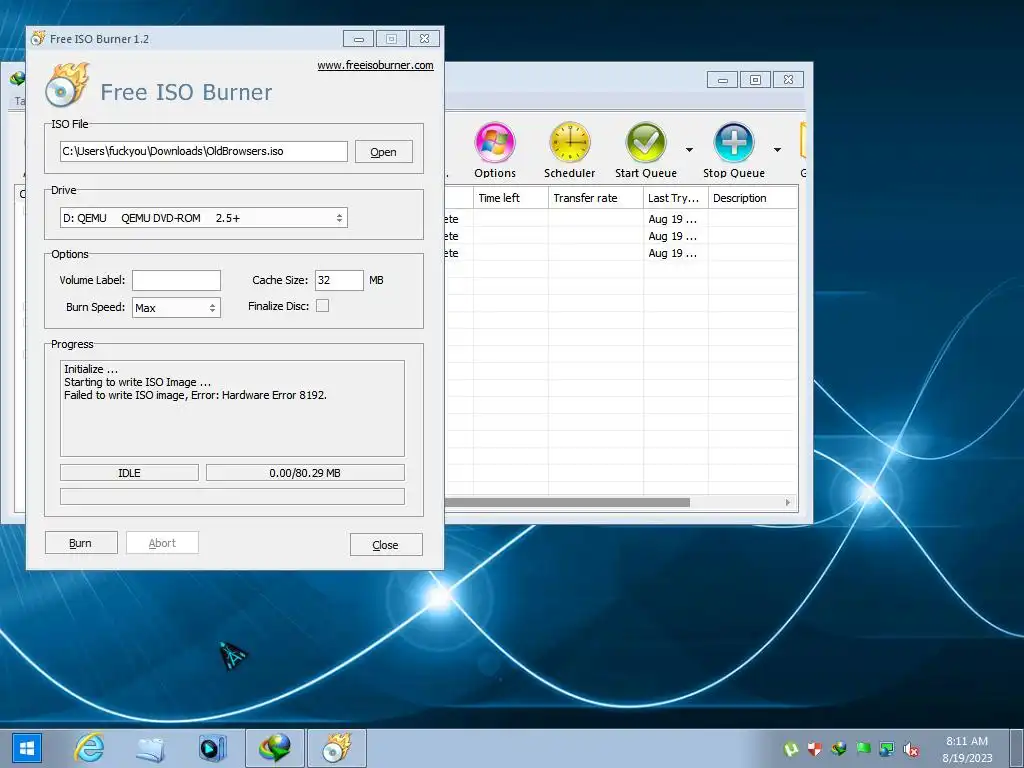This screenshot has height=768, width=1024.
Task: Expand the Stop Queue dropdown arrow
Action: 777,150
